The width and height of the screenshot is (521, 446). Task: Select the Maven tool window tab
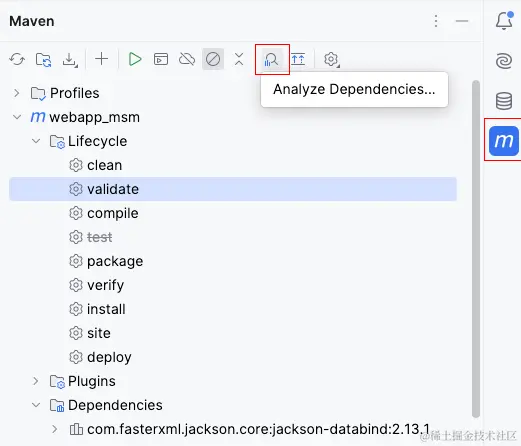pyautogui.click(x=504, y=141)
